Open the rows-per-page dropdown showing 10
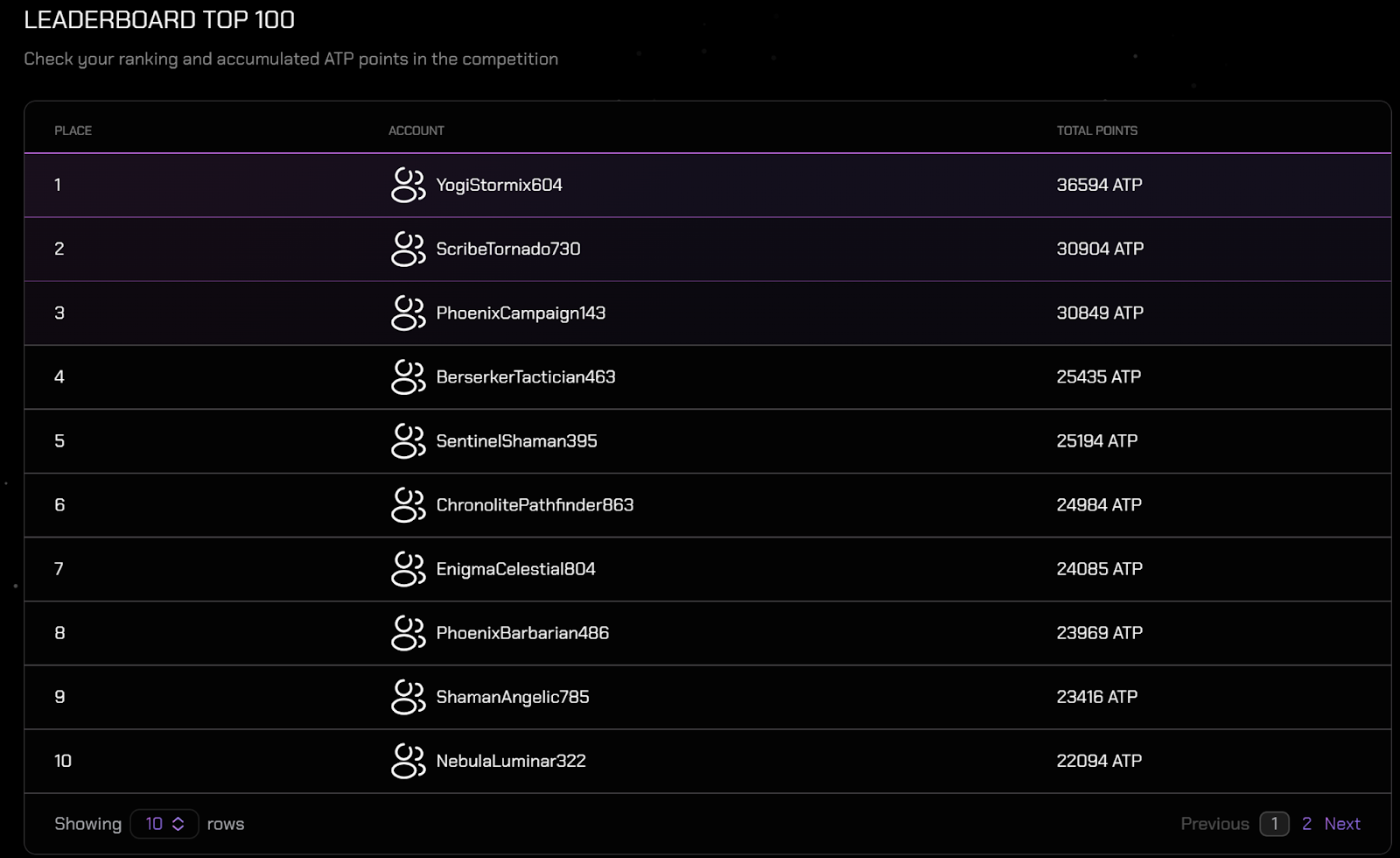The image size is (1400, 858). click(x=164, y=824)
